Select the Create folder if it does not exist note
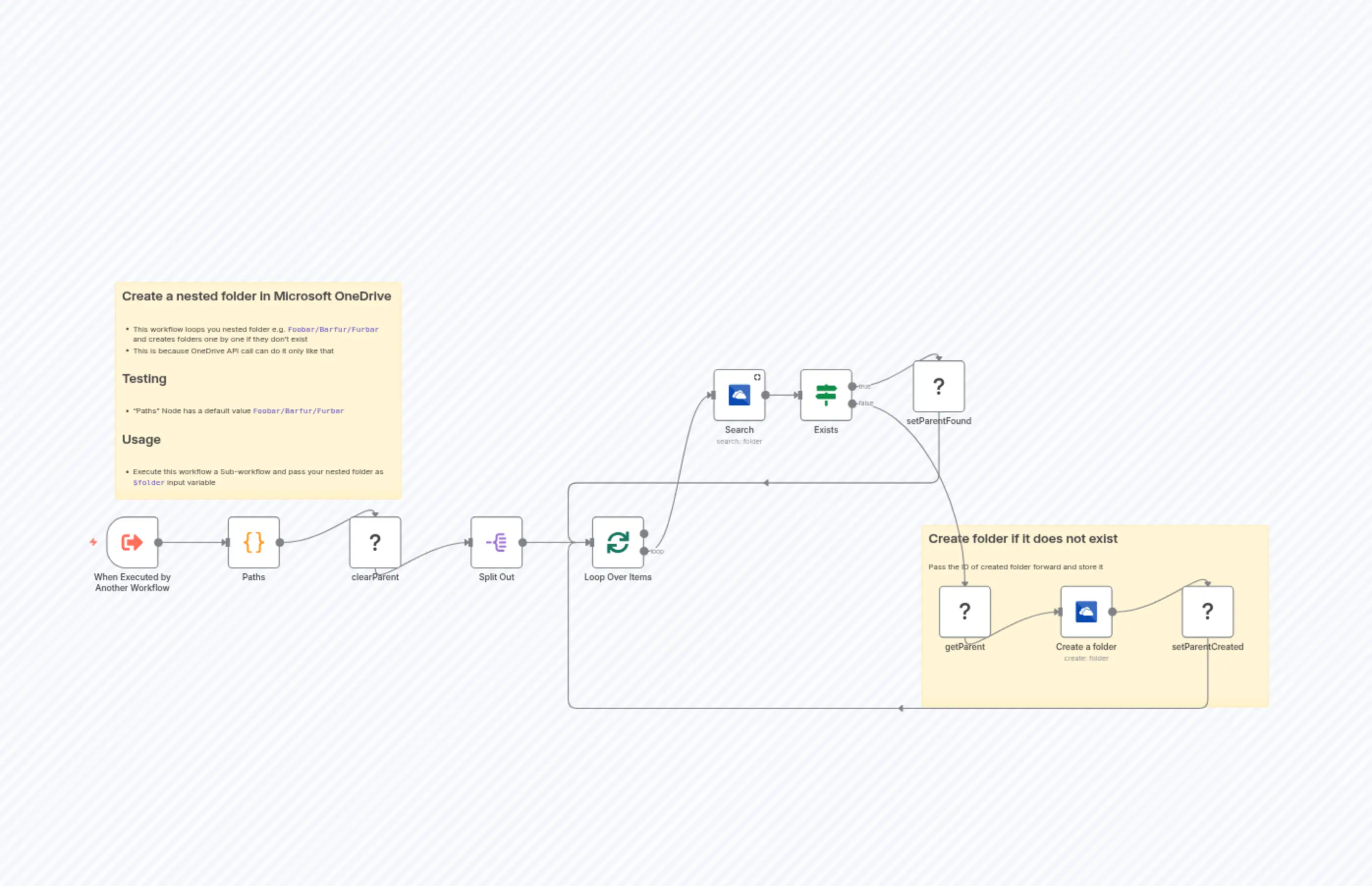The width and height of the screenshot is (1372, 886). coord(1023,538)
